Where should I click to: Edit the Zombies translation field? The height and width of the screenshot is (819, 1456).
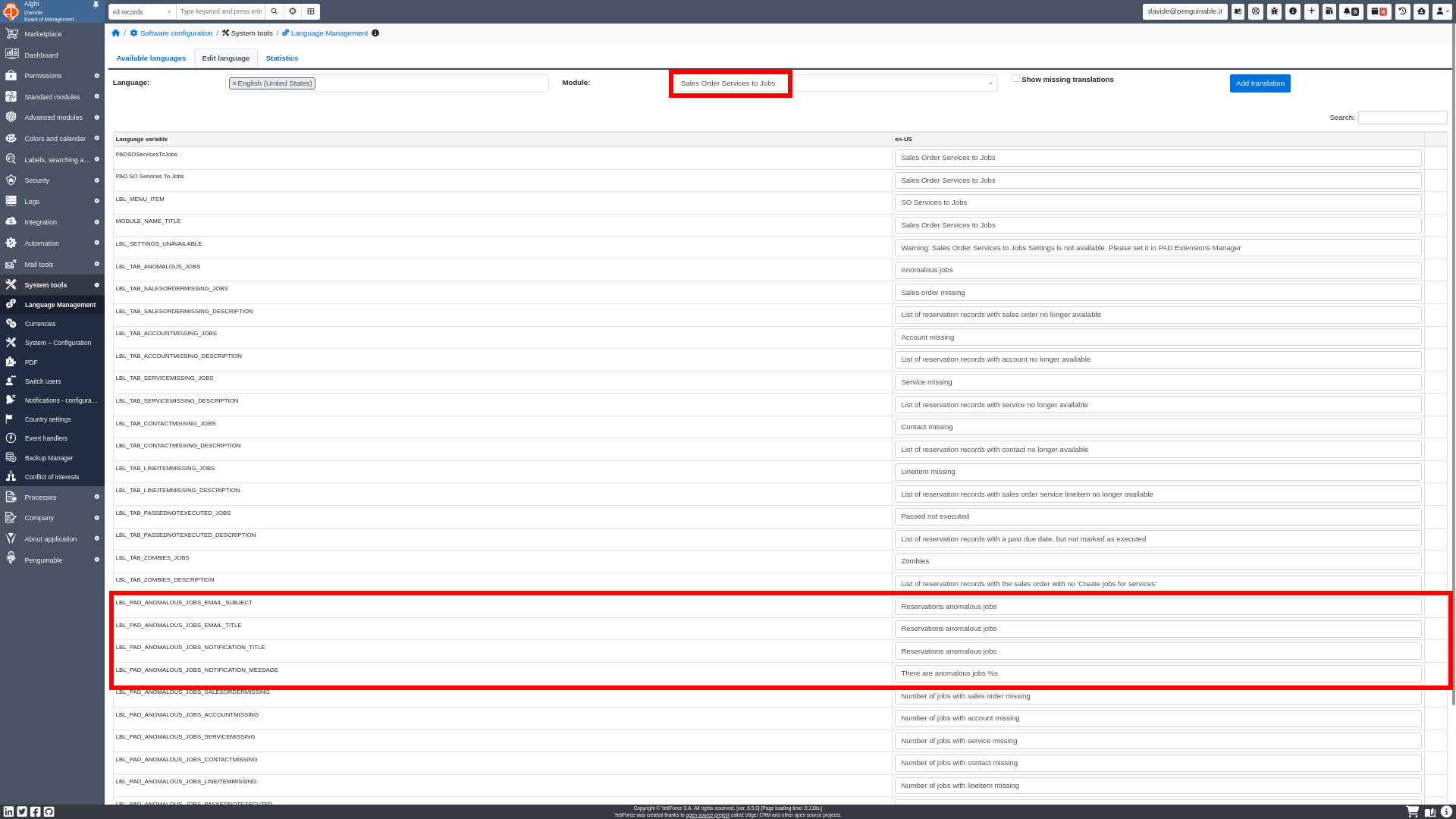1158,561
